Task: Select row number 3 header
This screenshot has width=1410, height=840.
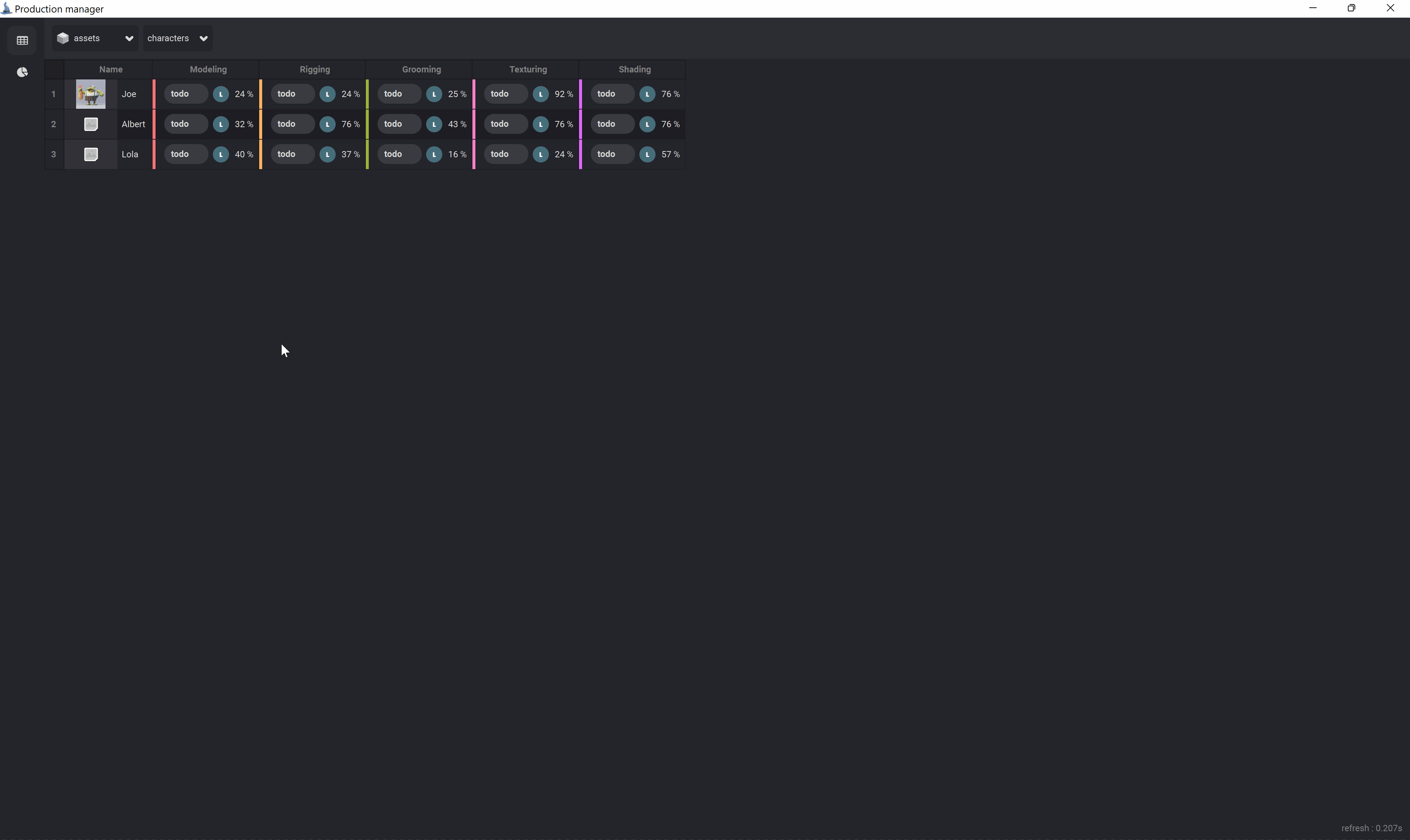Action: (54, 154)
